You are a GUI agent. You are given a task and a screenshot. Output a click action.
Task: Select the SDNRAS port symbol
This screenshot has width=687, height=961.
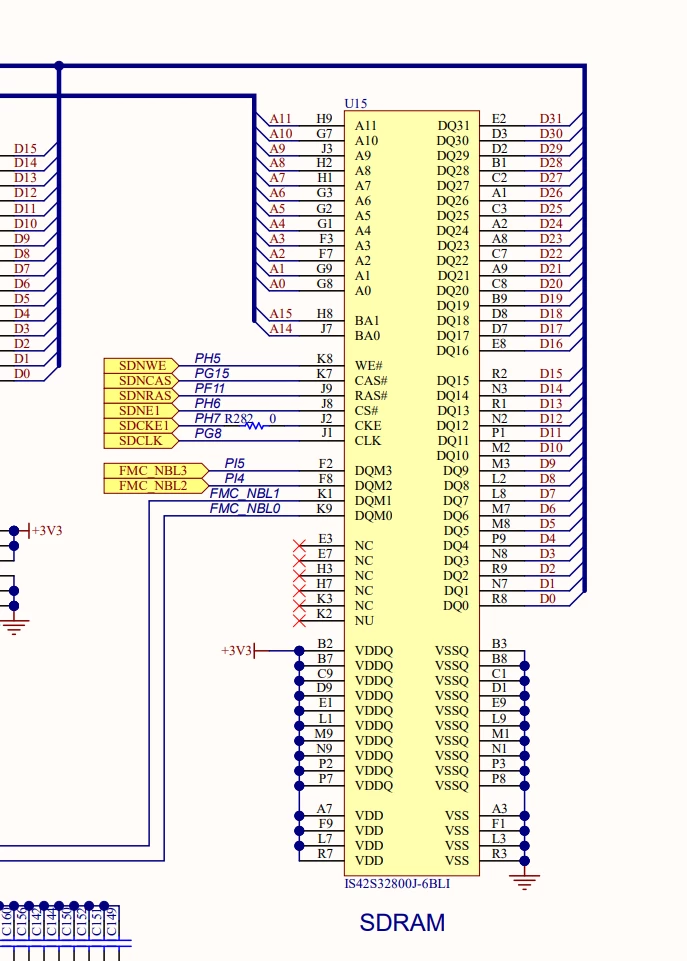pyautogui.click(x=141, y=395)
